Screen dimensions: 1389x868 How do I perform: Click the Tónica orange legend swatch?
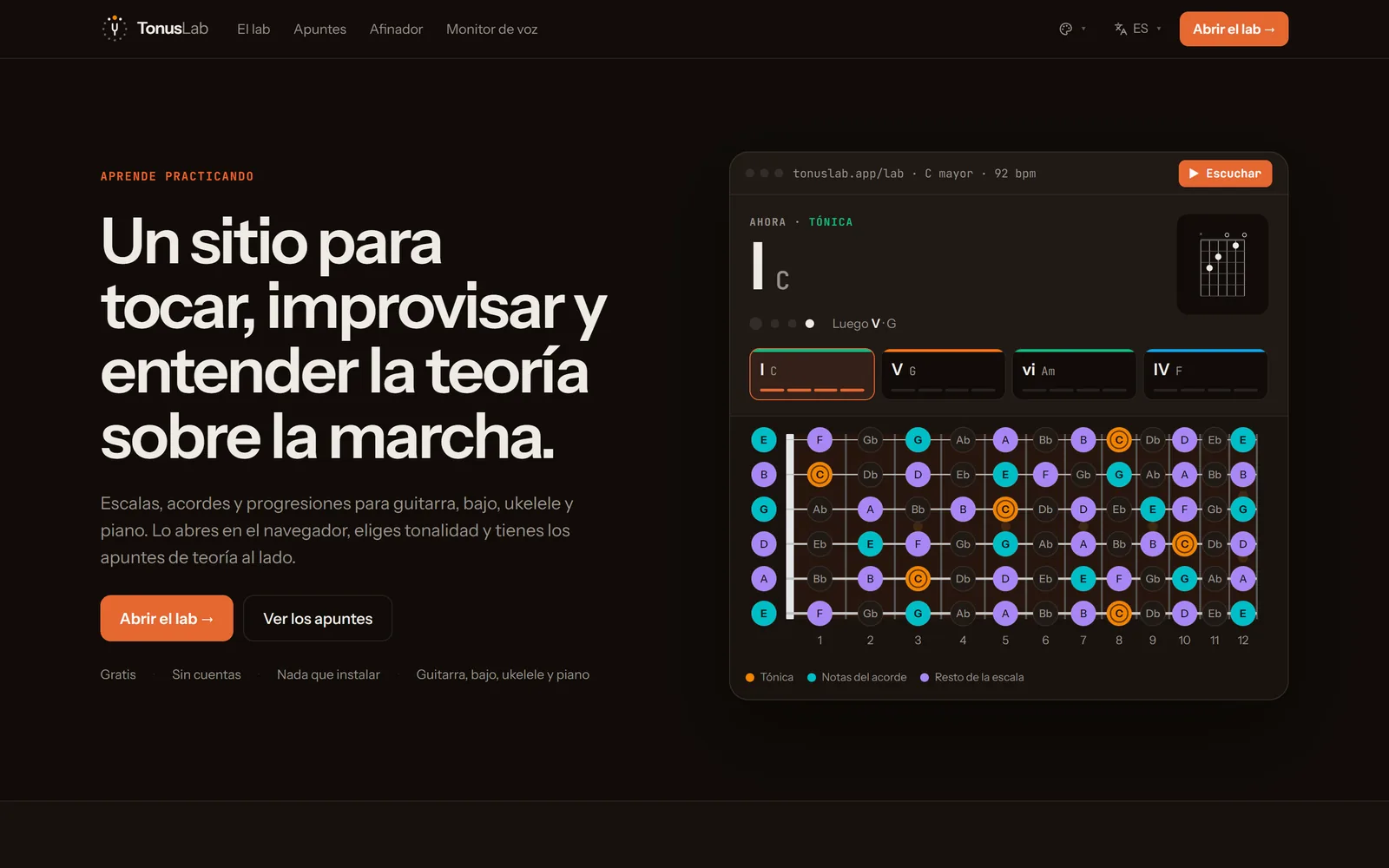750,678
